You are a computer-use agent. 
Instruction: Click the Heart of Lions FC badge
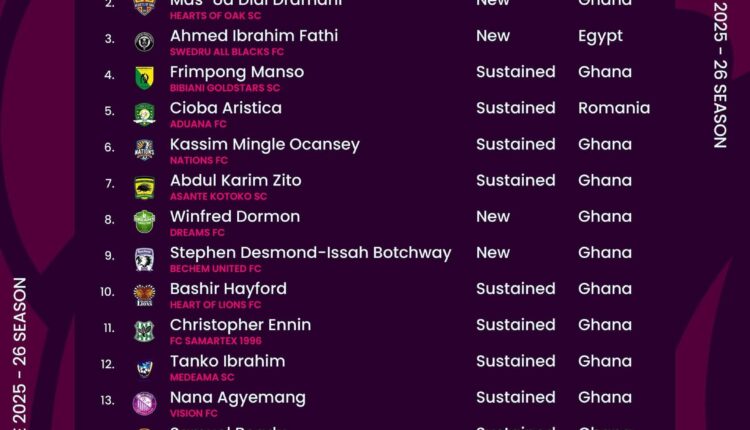[144, 295]
